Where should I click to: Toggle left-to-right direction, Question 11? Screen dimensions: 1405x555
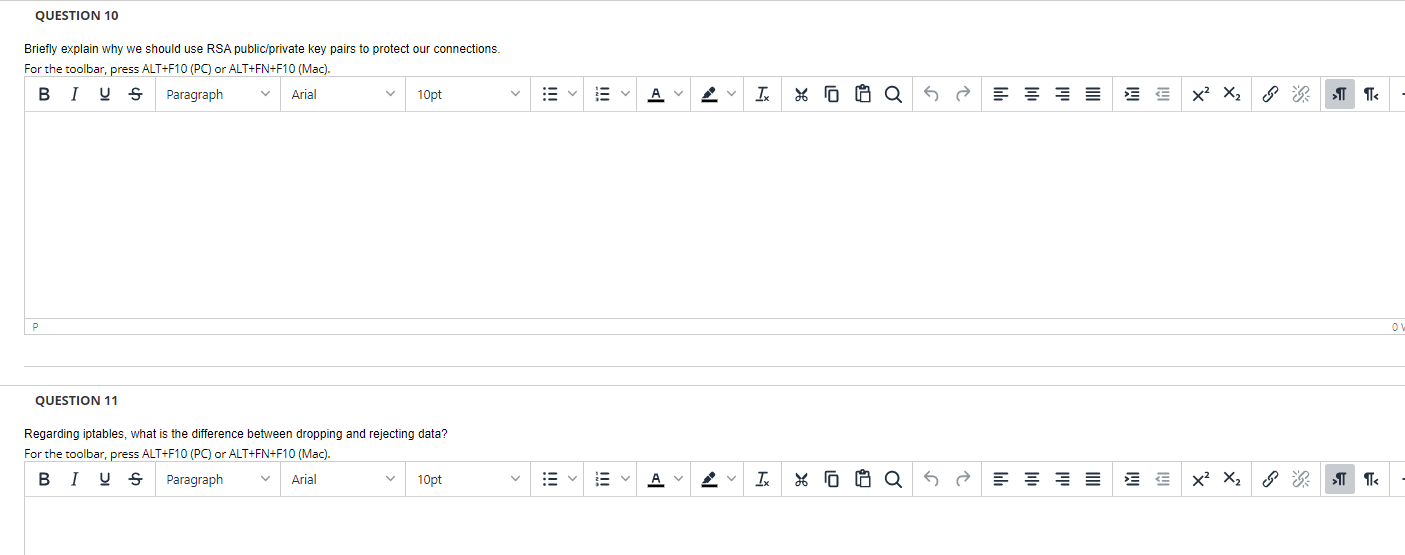(x=1339, y=479)
